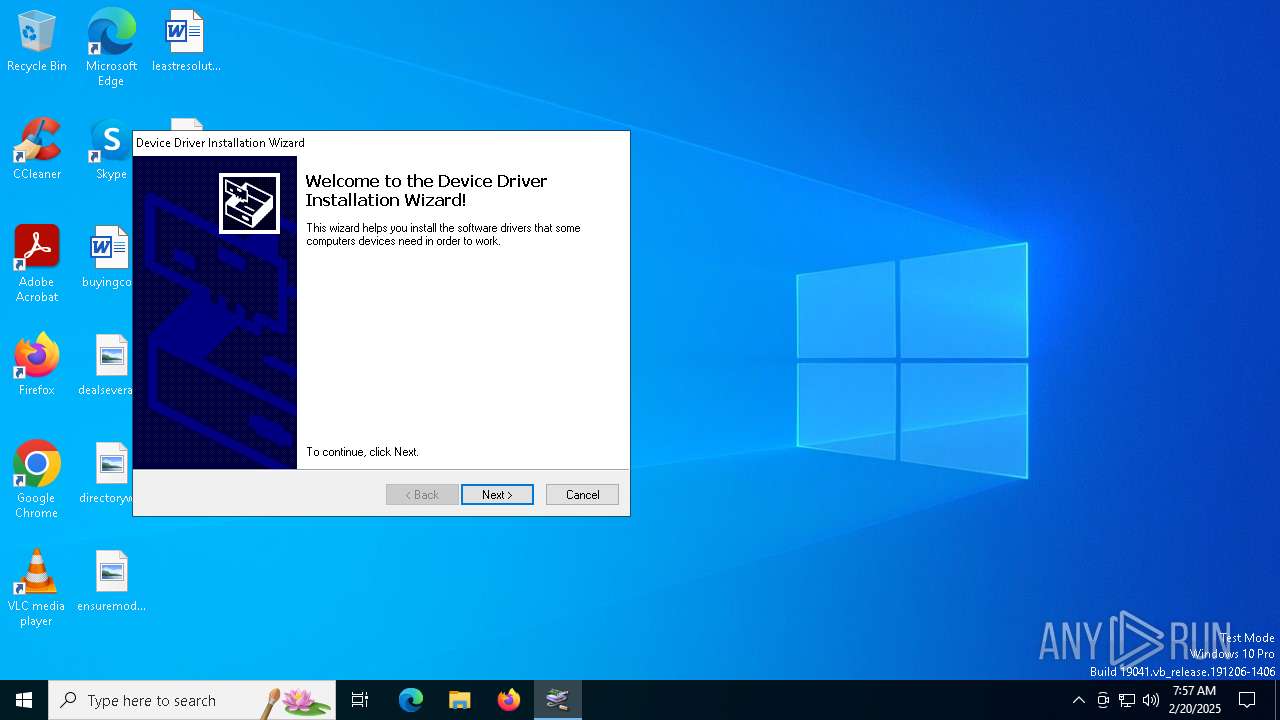This screenshot has width=1280, height=720.
Task: Open the notification Action Center
Action: (x=1247, y=700)
